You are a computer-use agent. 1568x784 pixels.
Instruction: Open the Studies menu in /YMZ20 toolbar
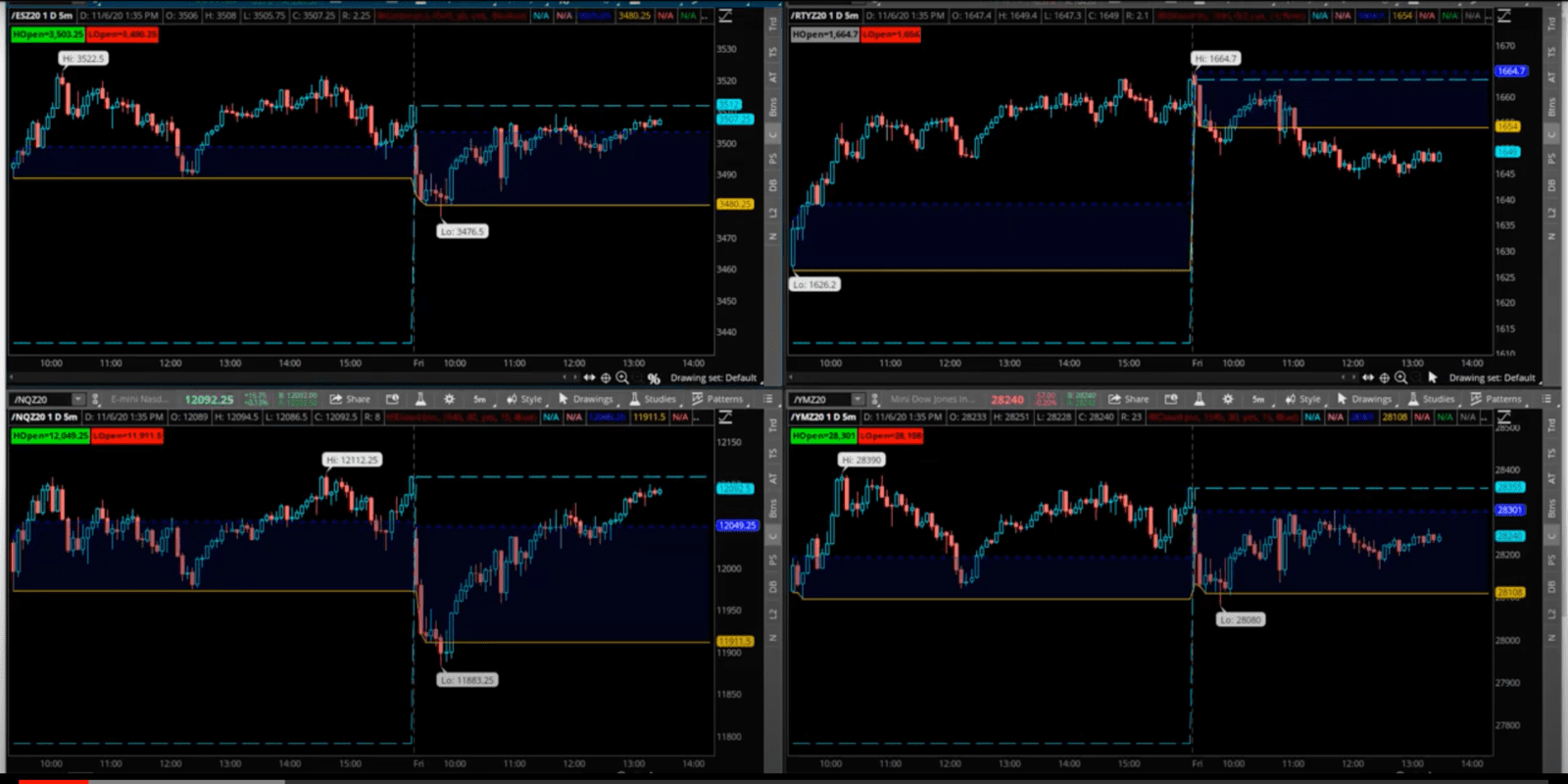(1431, 399)
